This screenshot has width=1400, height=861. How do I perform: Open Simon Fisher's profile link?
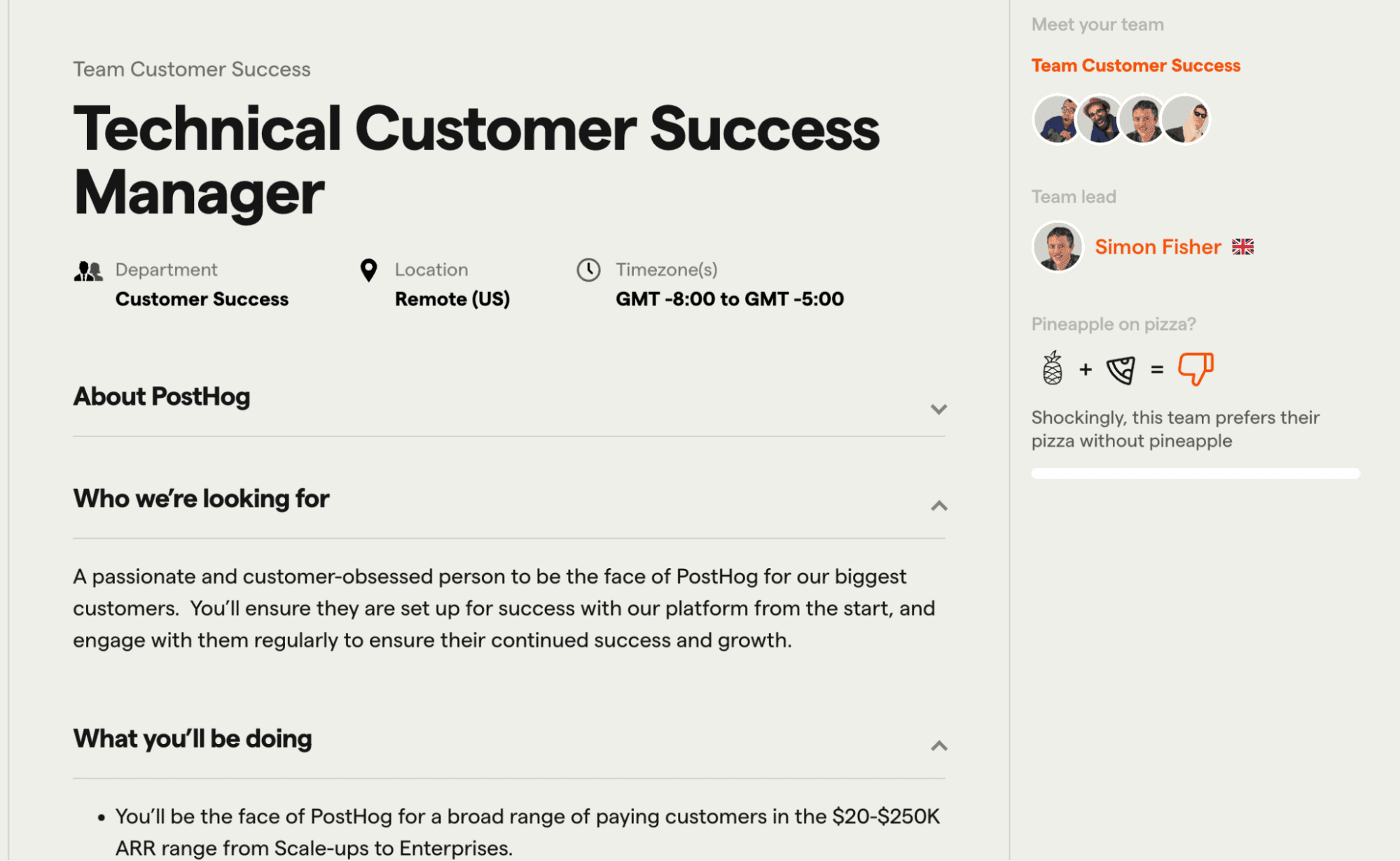(x=1158, y=247)
